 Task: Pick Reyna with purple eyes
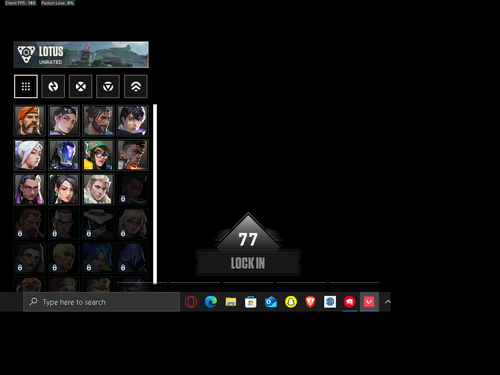(29, 189)
